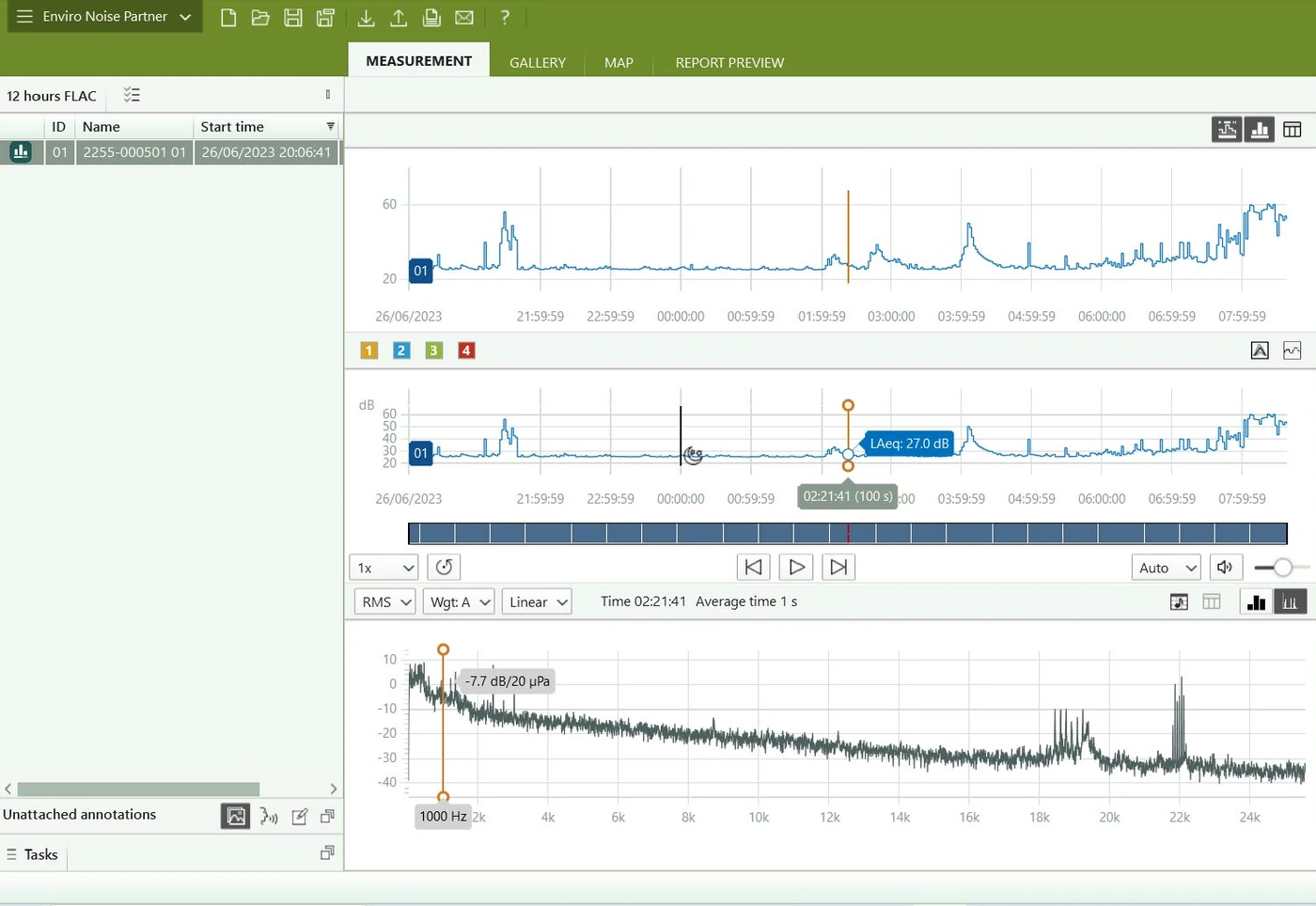1316x906 pixels.
Task: Select marker 3 green swatch
Action: (433, 351)
